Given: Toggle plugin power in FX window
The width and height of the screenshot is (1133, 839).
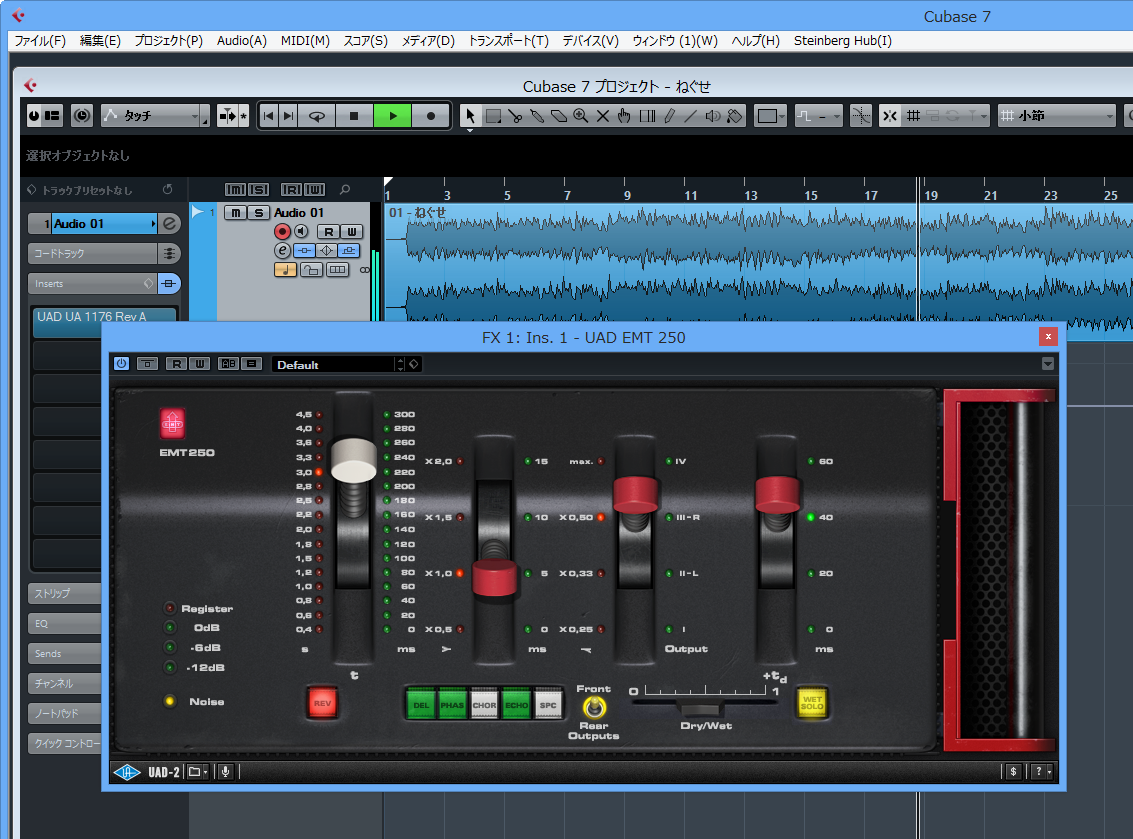Looking at the screenshot, I should pyautogui.click(x=121, y=363).
